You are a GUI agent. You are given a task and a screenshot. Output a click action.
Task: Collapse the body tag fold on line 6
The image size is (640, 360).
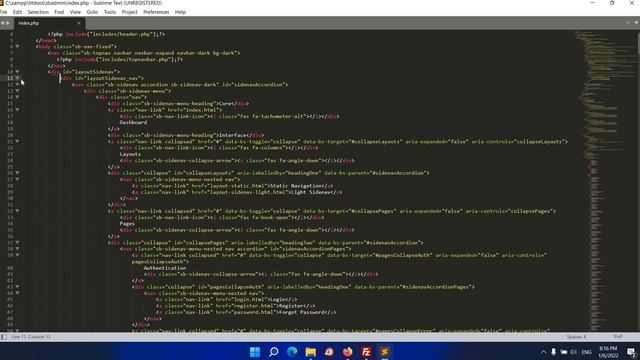[18, 47]
